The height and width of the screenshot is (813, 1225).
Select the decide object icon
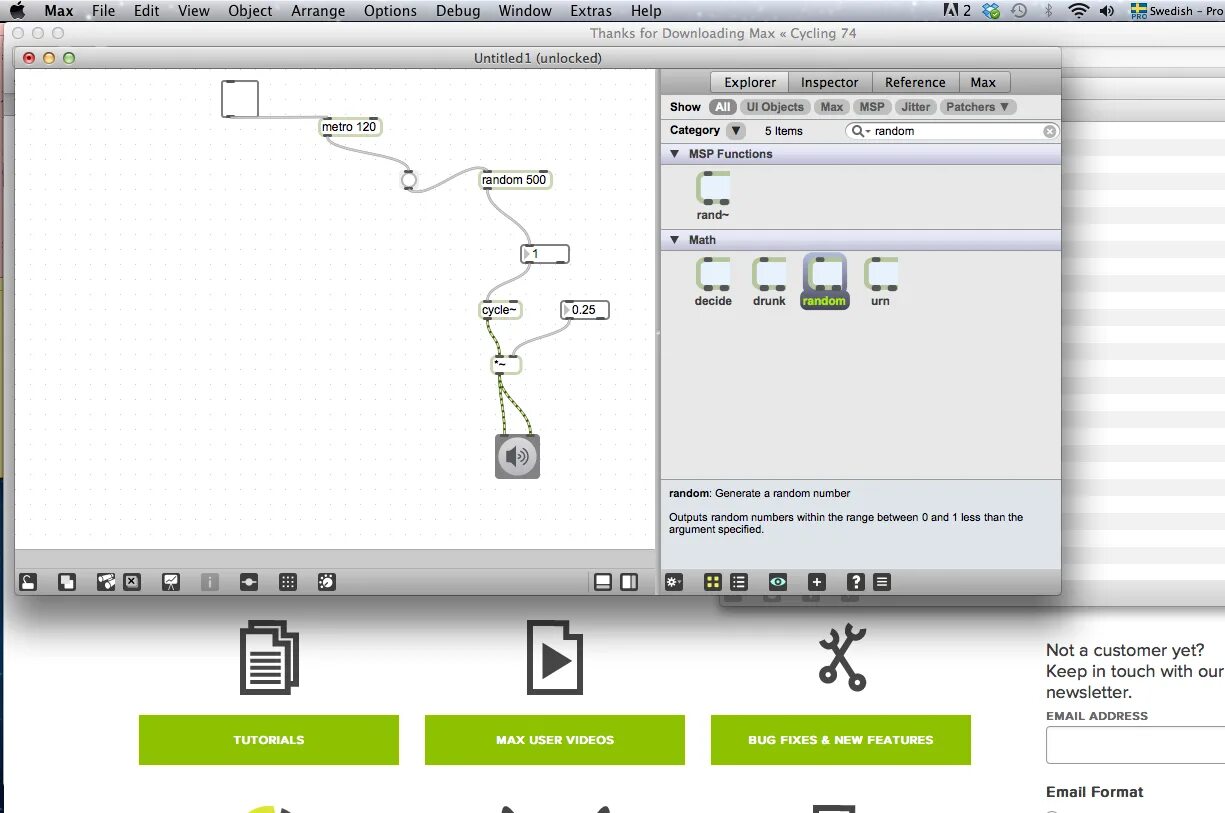tap(713, 274)
